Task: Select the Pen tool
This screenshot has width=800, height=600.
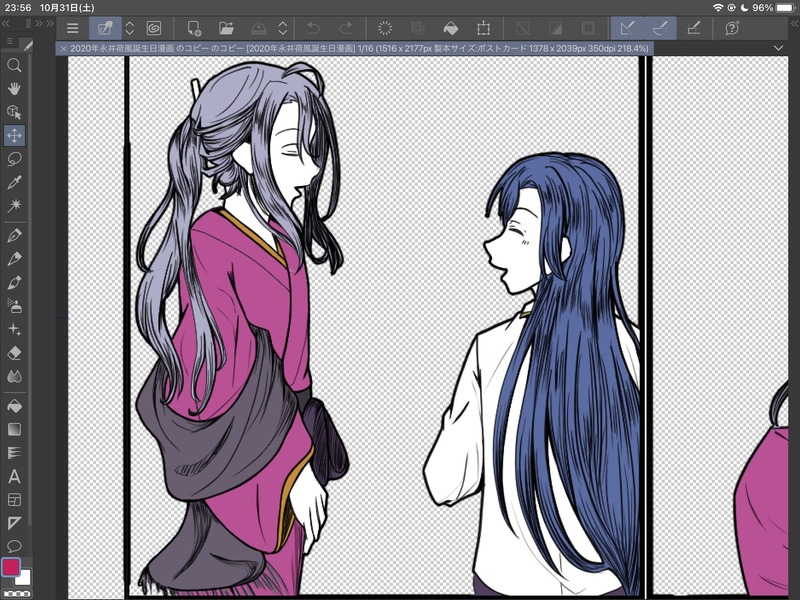Action: tap(14, 235)
